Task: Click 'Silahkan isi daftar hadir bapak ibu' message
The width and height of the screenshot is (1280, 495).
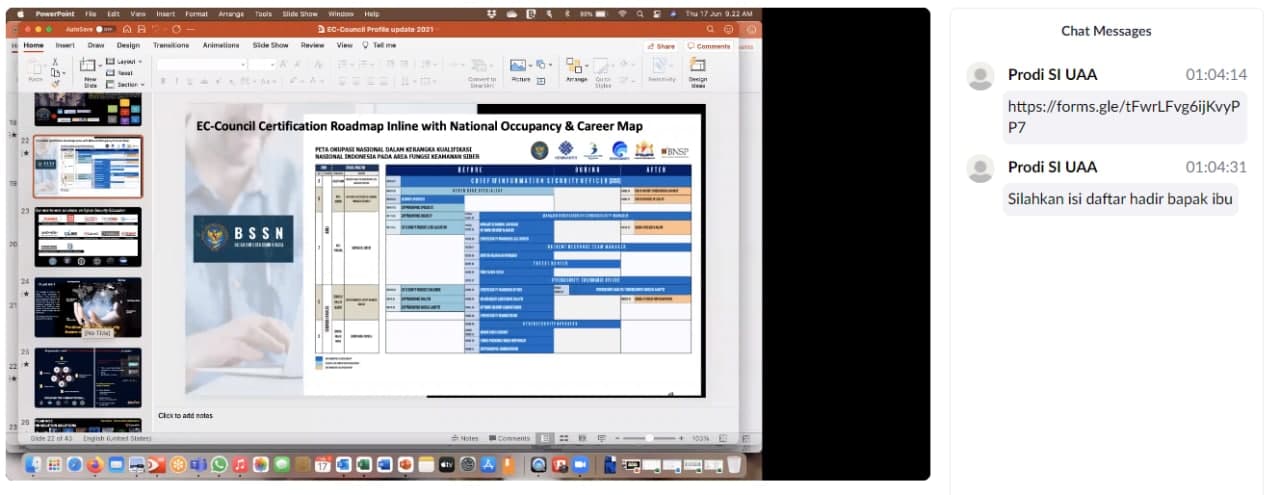Action: tap(1119, 198)
